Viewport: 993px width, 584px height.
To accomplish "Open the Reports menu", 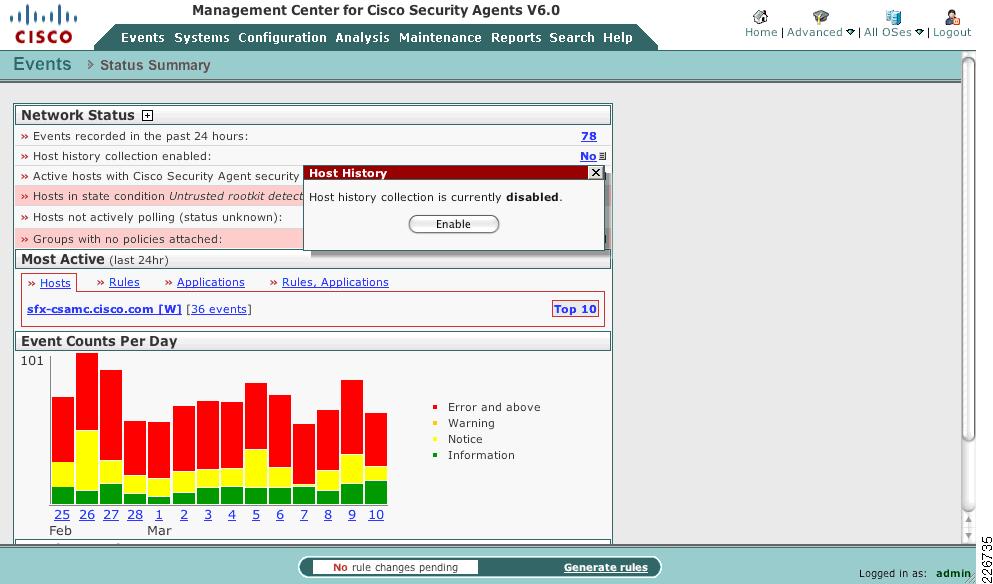I will 516,38.
